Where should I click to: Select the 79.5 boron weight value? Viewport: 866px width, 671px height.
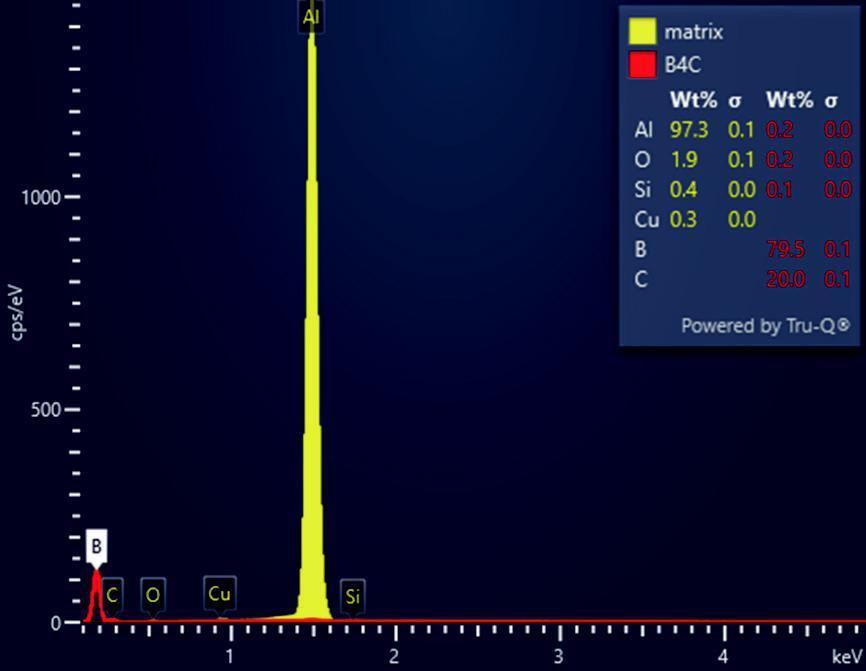click(786, 249)
